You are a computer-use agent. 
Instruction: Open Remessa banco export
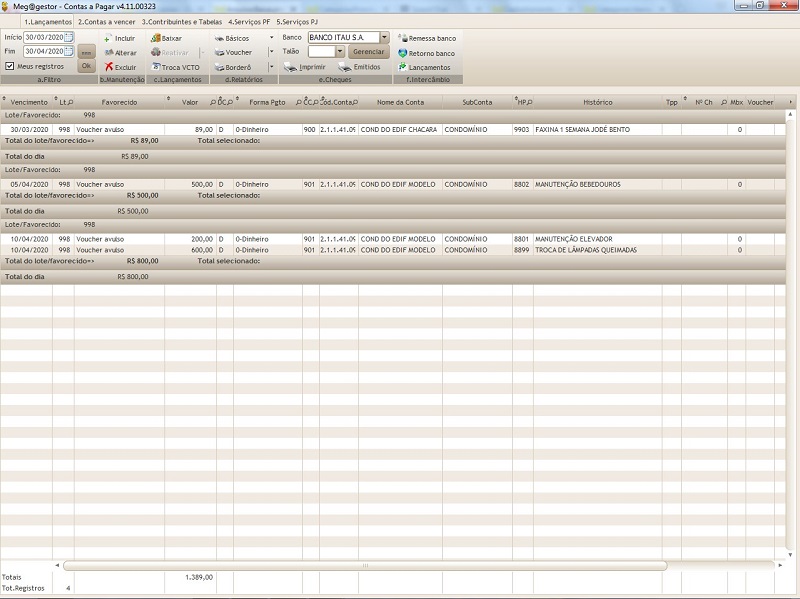pos(403,38)
